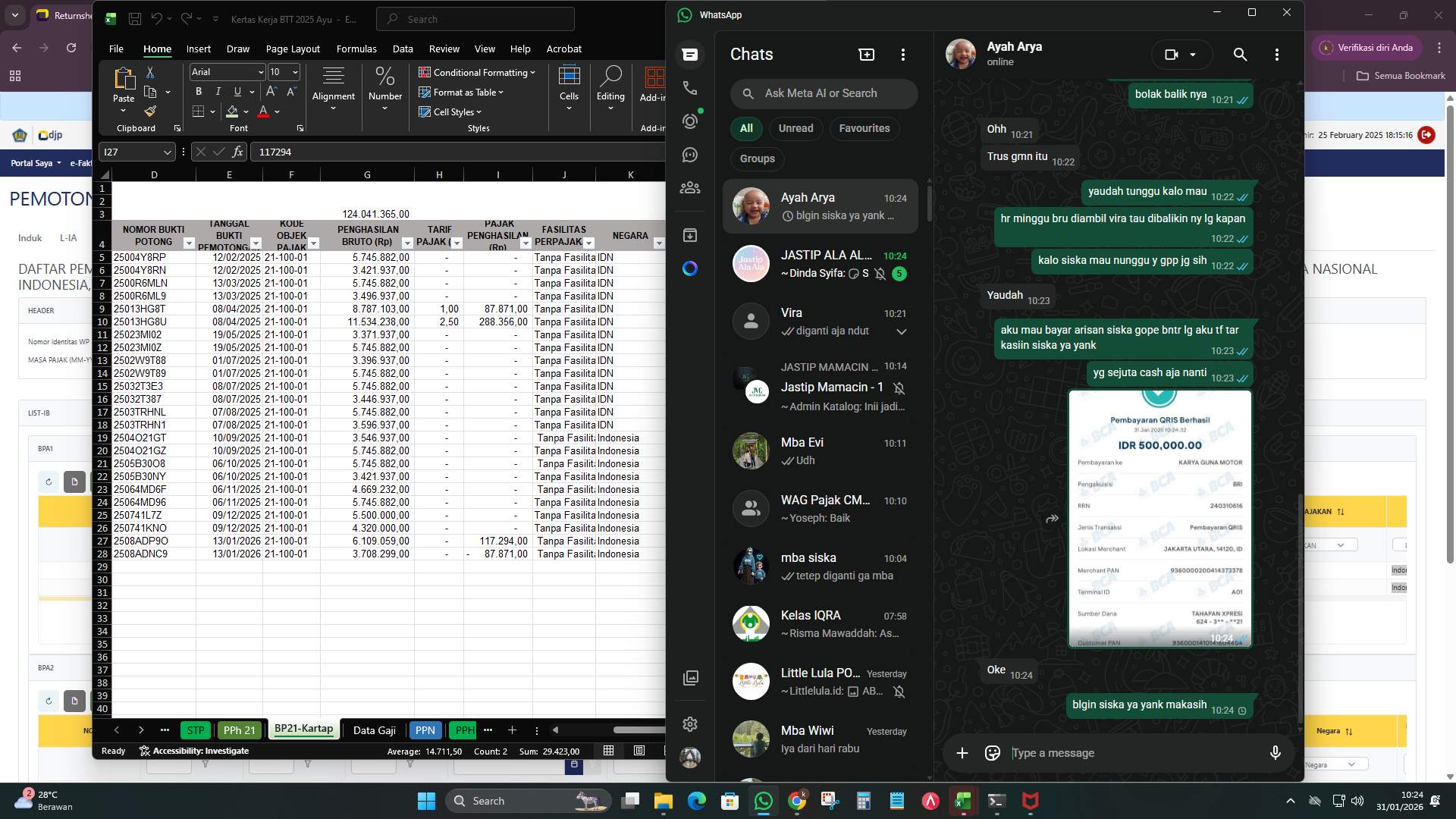
Task: Switch to the Formulas ribbon tab
Action: pos(356,49)
